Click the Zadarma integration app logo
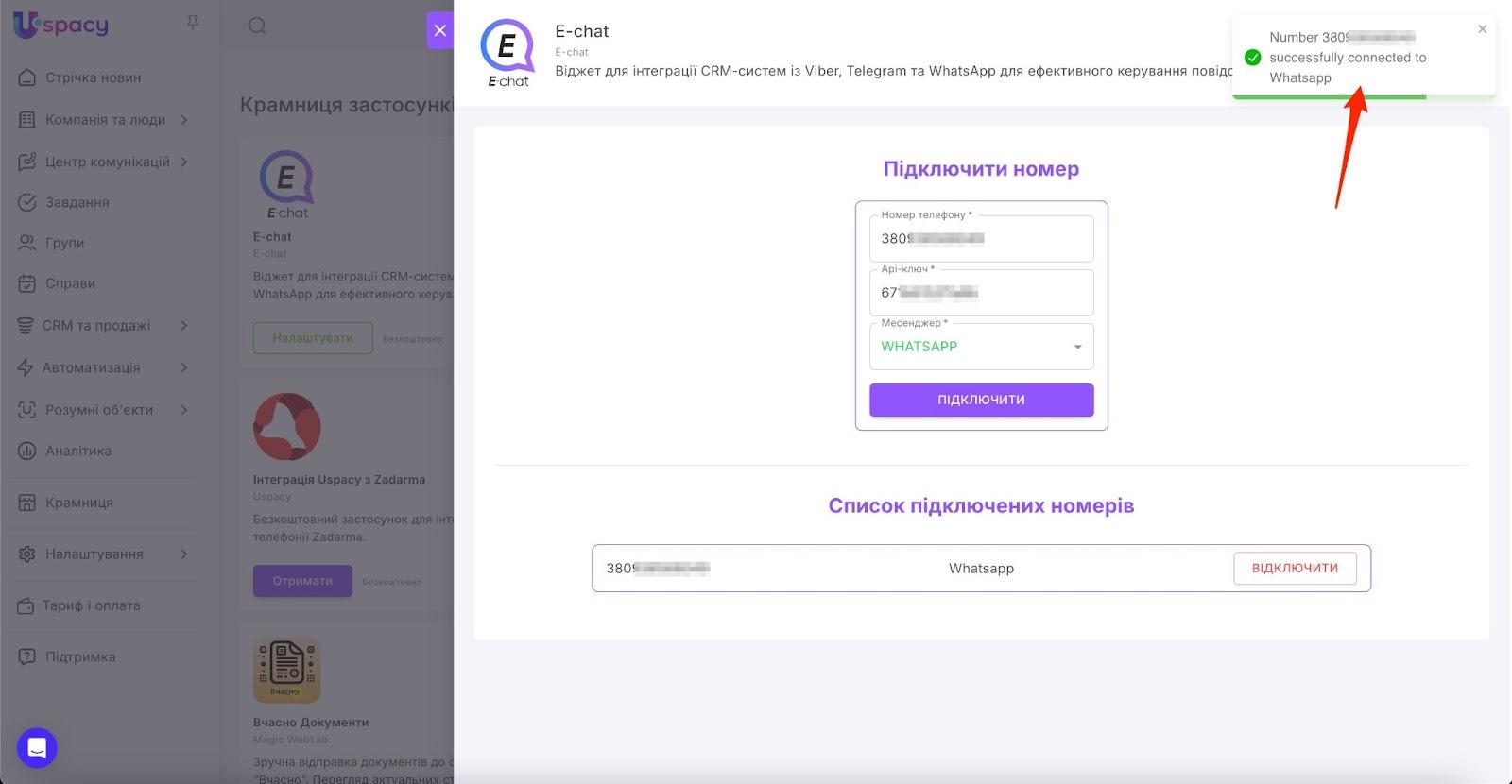The height and width of the screenshot is (784, 1512). coord(287,427)
